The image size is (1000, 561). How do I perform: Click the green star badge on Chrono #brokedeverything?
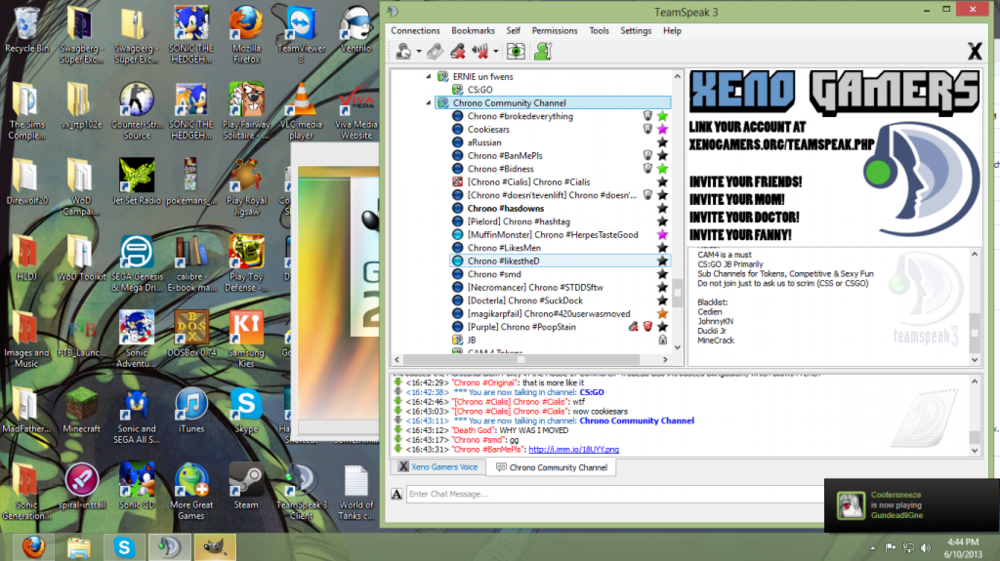[x=663, y=116]
